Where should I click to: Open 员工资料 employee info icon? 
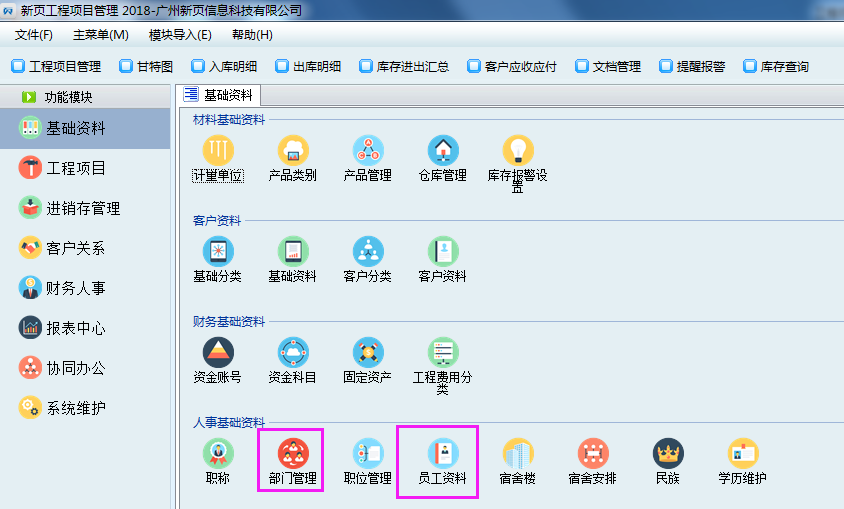point(443,453)
